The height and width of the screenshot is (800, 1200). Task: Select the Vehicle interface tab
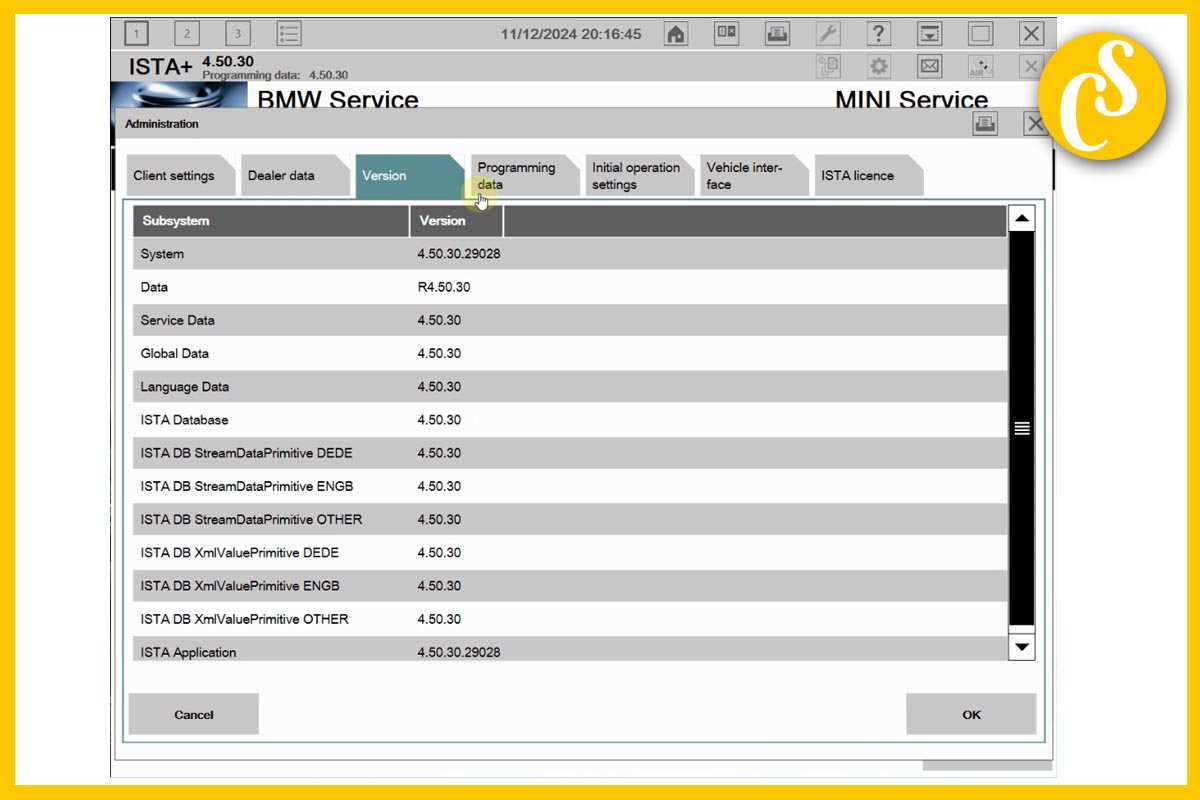(x=750, y=174)
